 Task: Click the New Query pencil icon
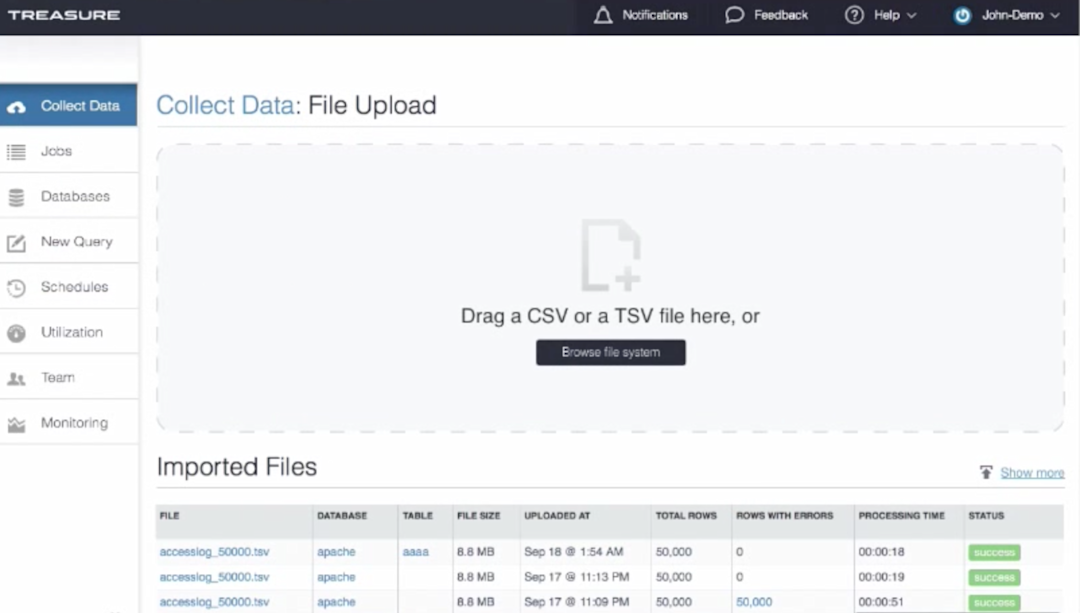point(17,242)
